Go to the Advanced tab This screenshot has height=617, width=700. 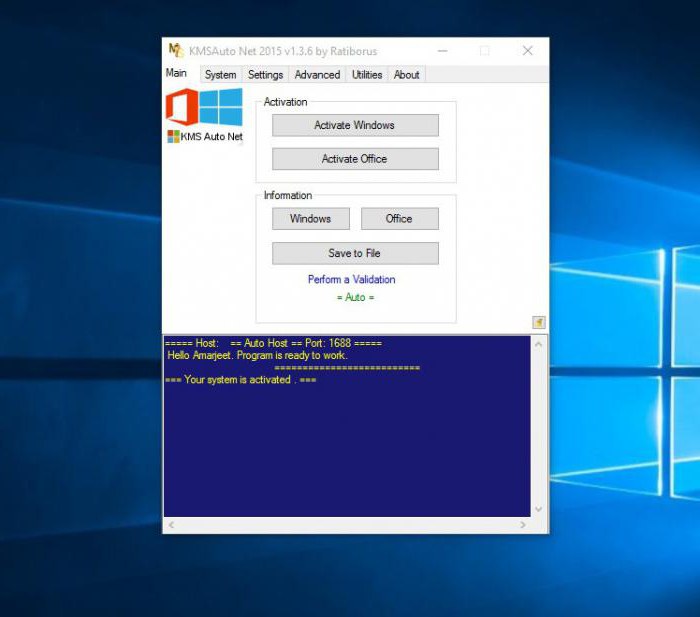(317, 75)
